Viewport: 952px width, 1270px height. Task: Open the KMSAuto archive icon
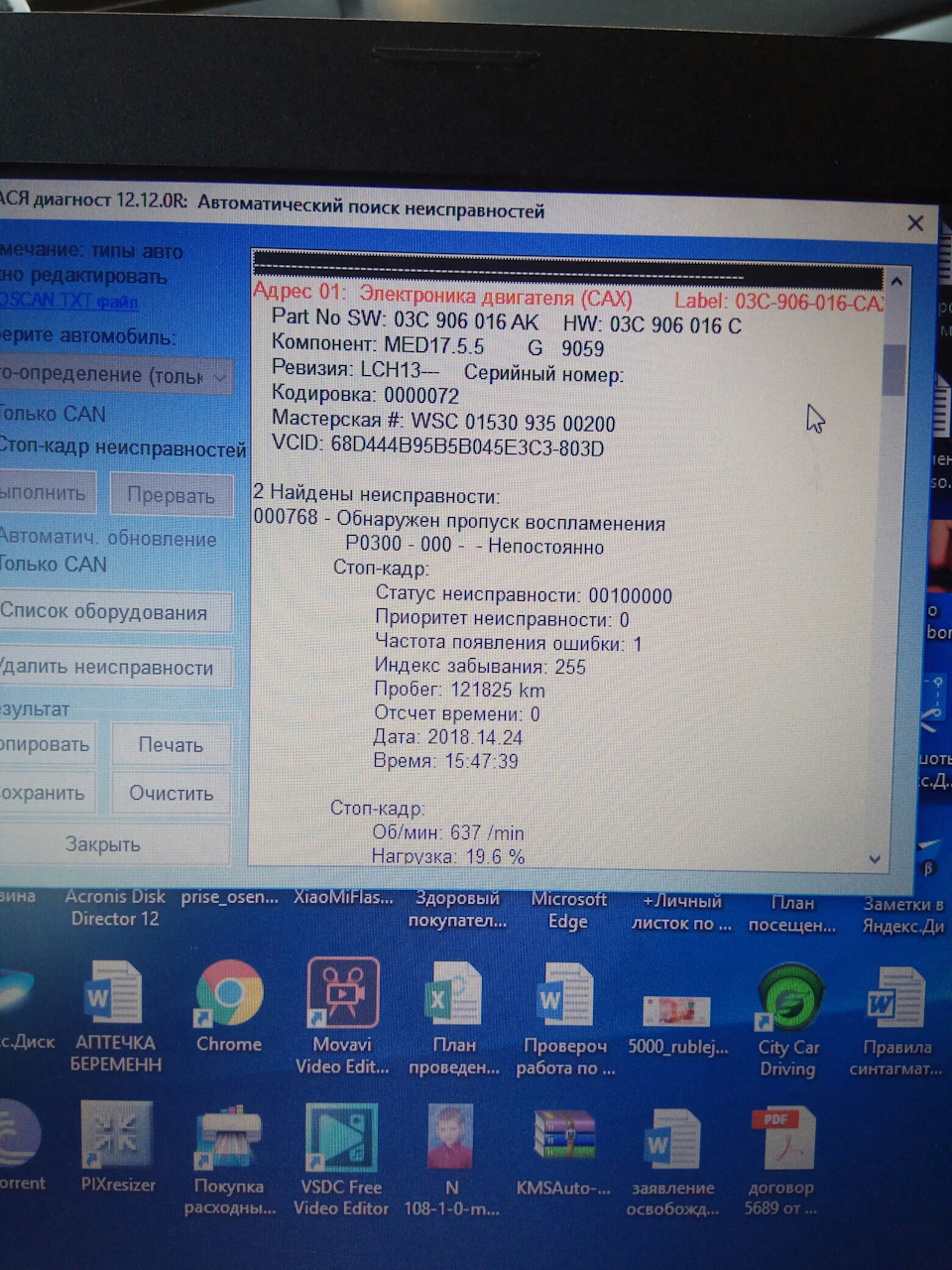click(x=564, y=1152)
